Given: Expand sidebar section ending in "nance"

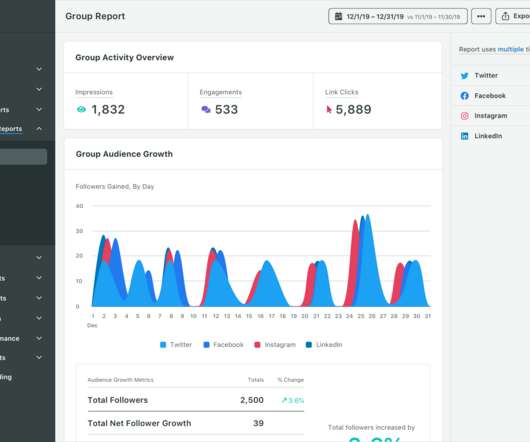Looking at the screenshot, I should coord(39,338).
